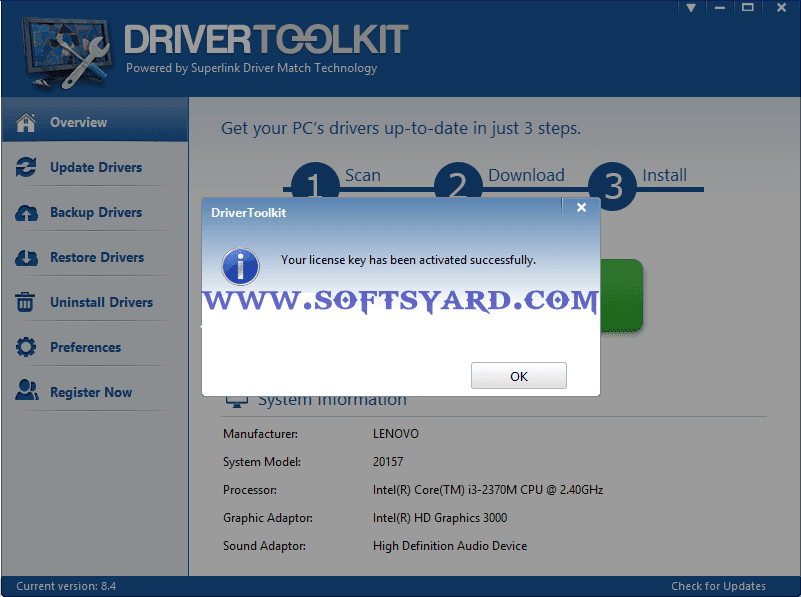Minimize the DriverToolkit main window
Image resolution: width=801 pixels, height=597 pixels.
(x=720, y=8)
